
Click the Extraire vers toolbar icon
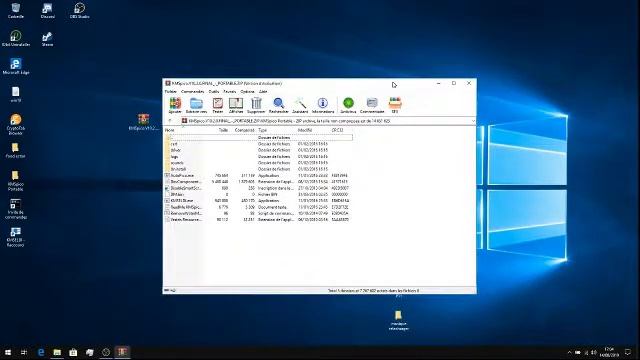point(196,105)
